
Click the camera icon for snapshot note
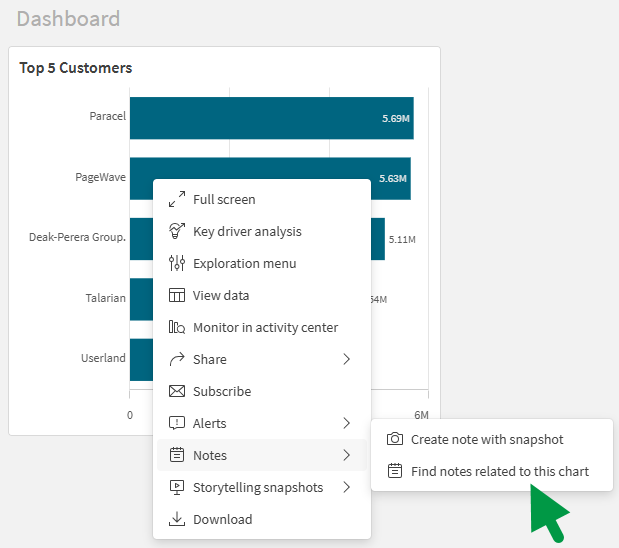coord(395,439)
